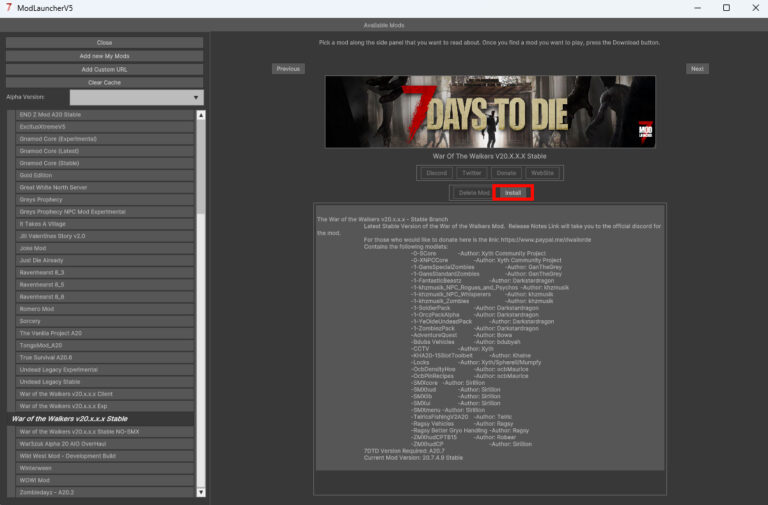Viewport: 768px width, 505px height.
Task: Select Great White North Server
Action: 105,188
